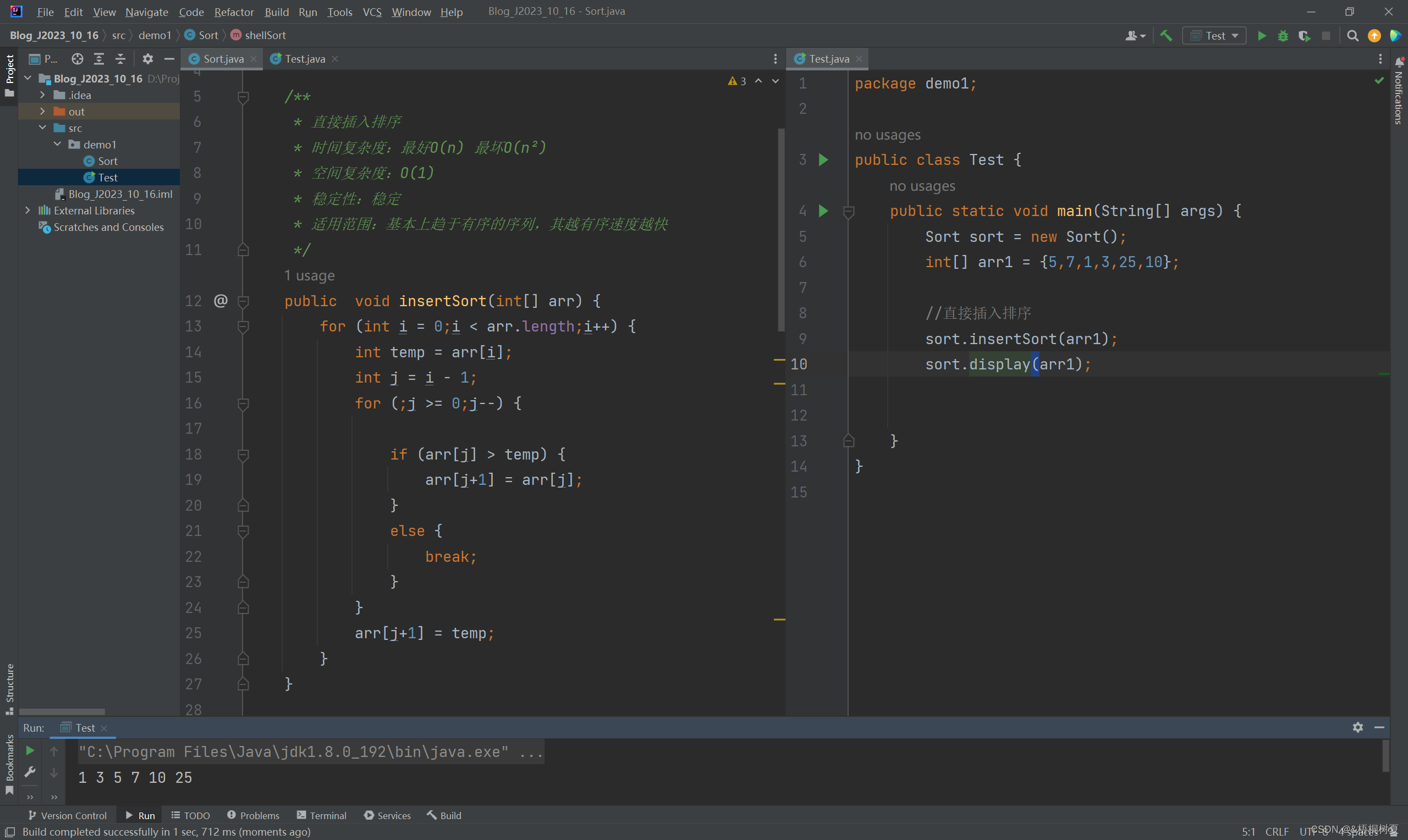Click the Build Project hammer icon

[x=1165, y=36]
